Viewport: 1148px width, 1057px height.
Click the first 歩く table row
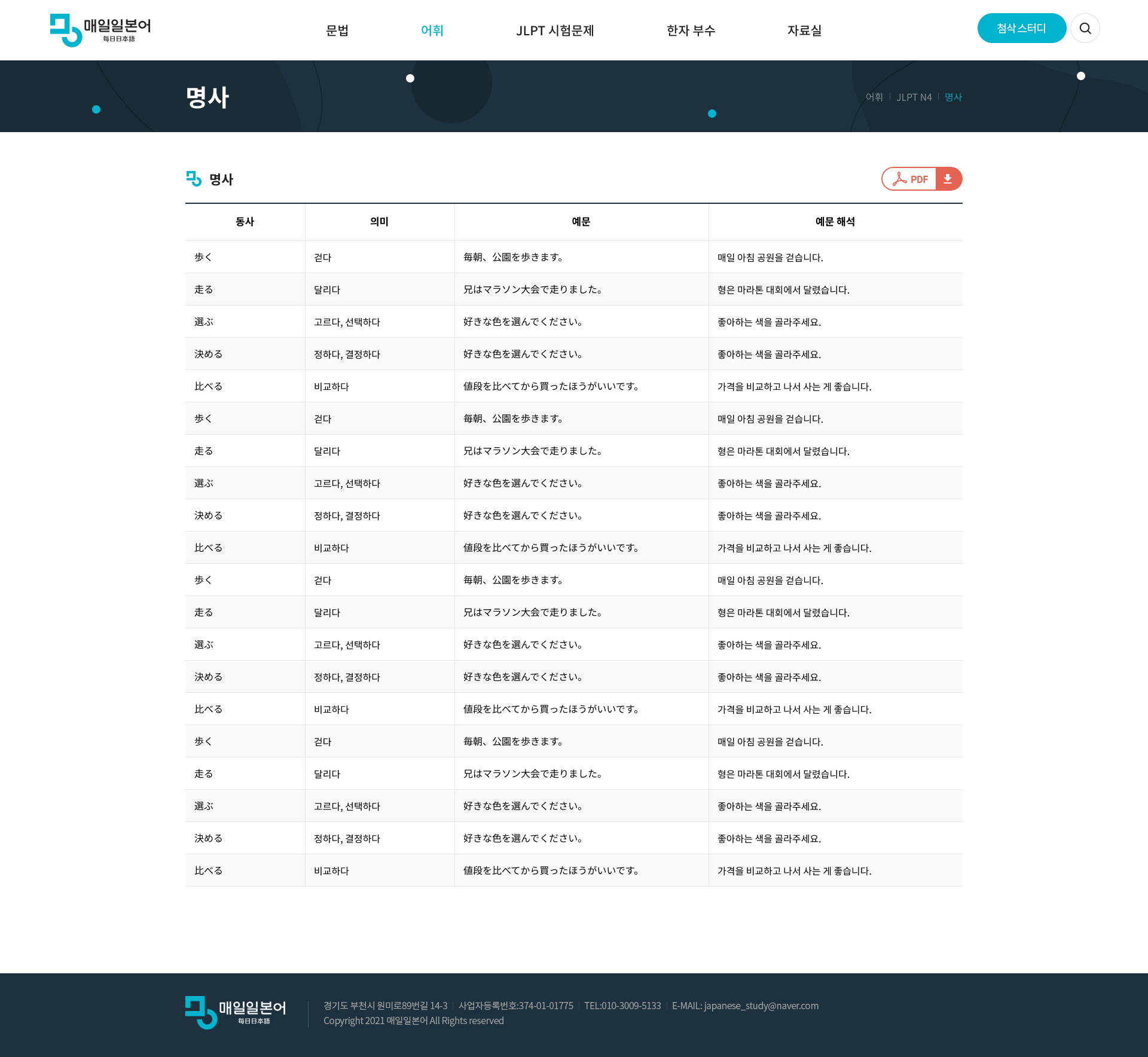tap(573, 257)
